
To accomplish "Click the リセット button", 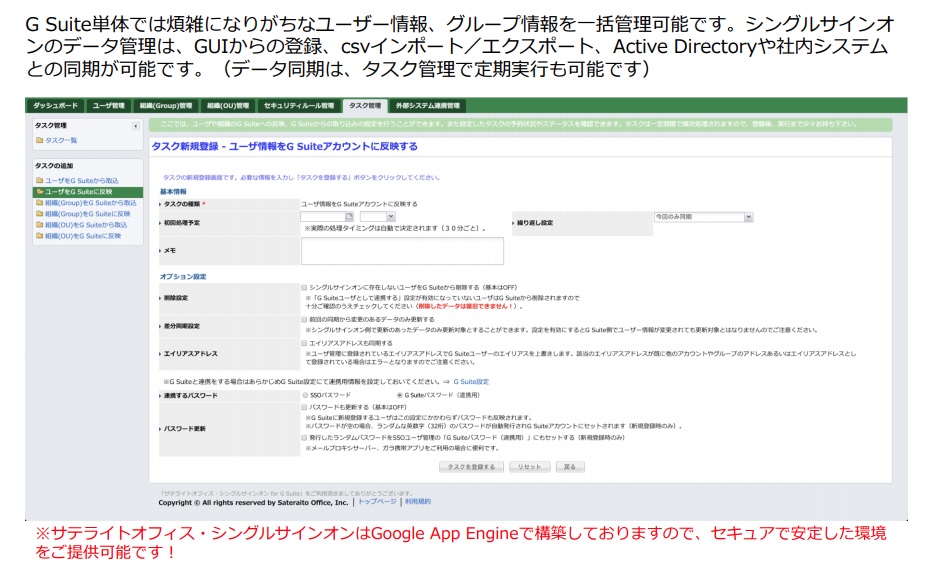I will (x=529, y=467).
